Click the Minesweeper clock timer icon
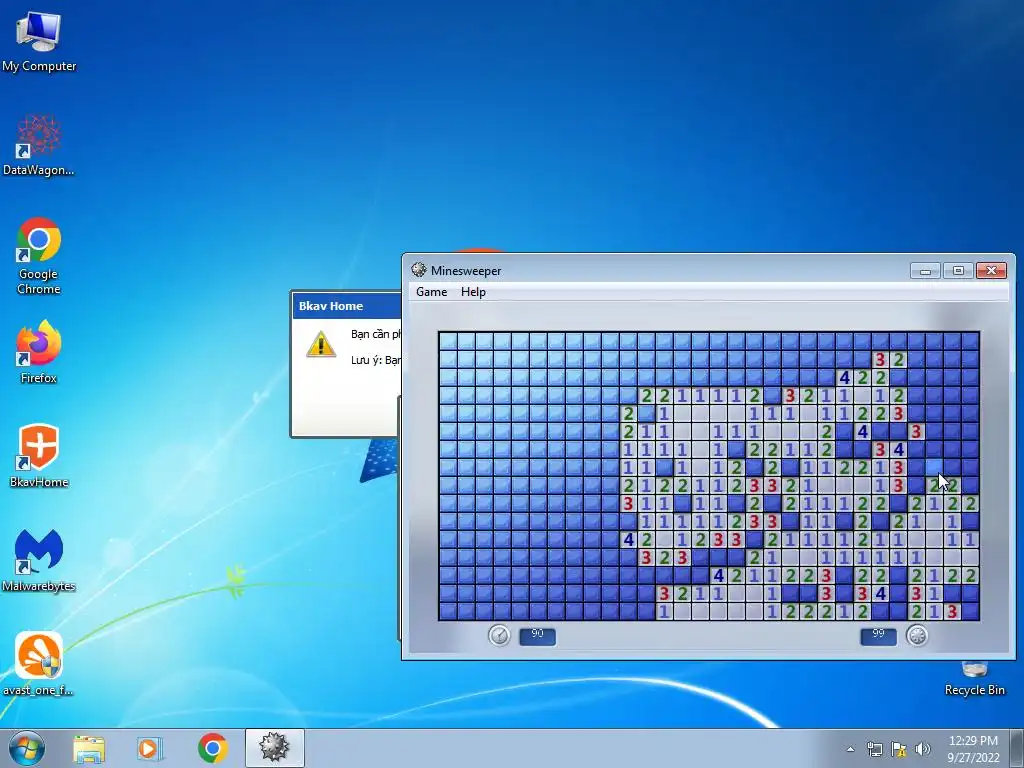1024x768 pixels. (499, 635)
